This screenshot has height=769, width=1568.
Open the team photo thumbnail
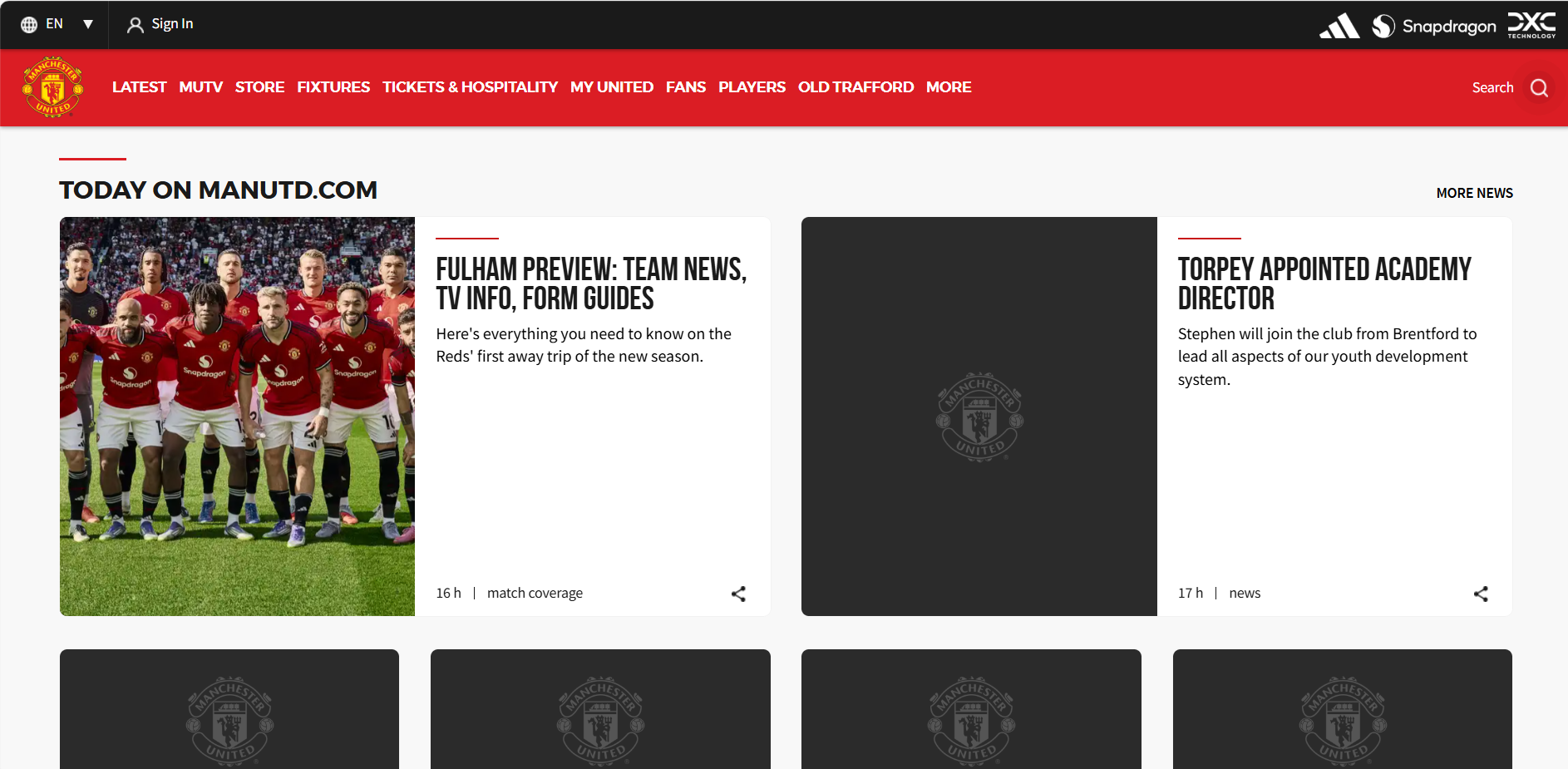[x=237, y=417]
